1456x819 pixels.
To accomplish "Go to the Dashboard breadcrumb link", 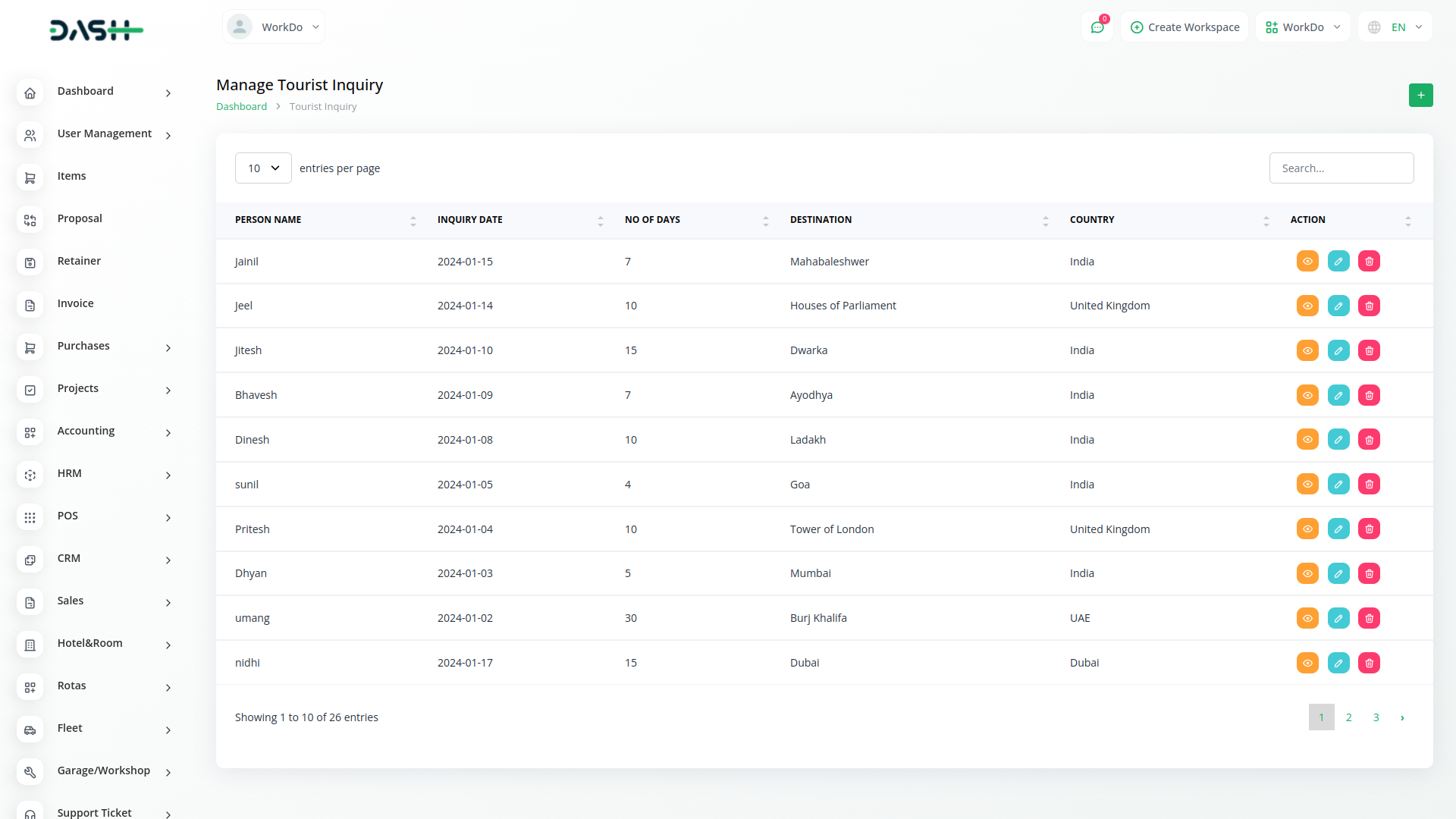I will pyautogui.click(x=241, y=107).
